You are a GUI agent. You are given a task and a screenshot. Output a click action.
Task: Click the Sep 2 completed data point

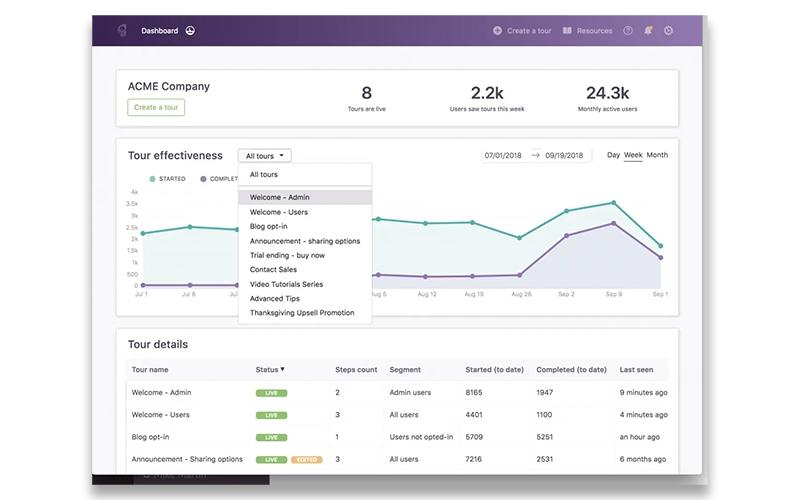pyautogui.click(x=566, y=236)
